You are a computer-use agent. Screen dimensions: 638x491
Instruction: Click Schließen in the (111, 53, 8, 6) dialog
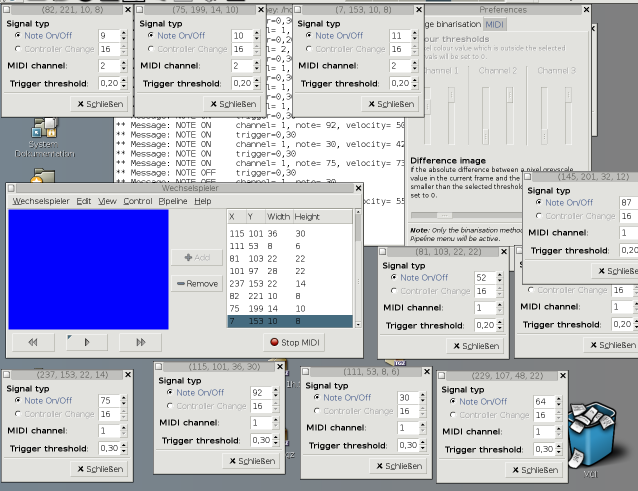click(x=391, y=466)
